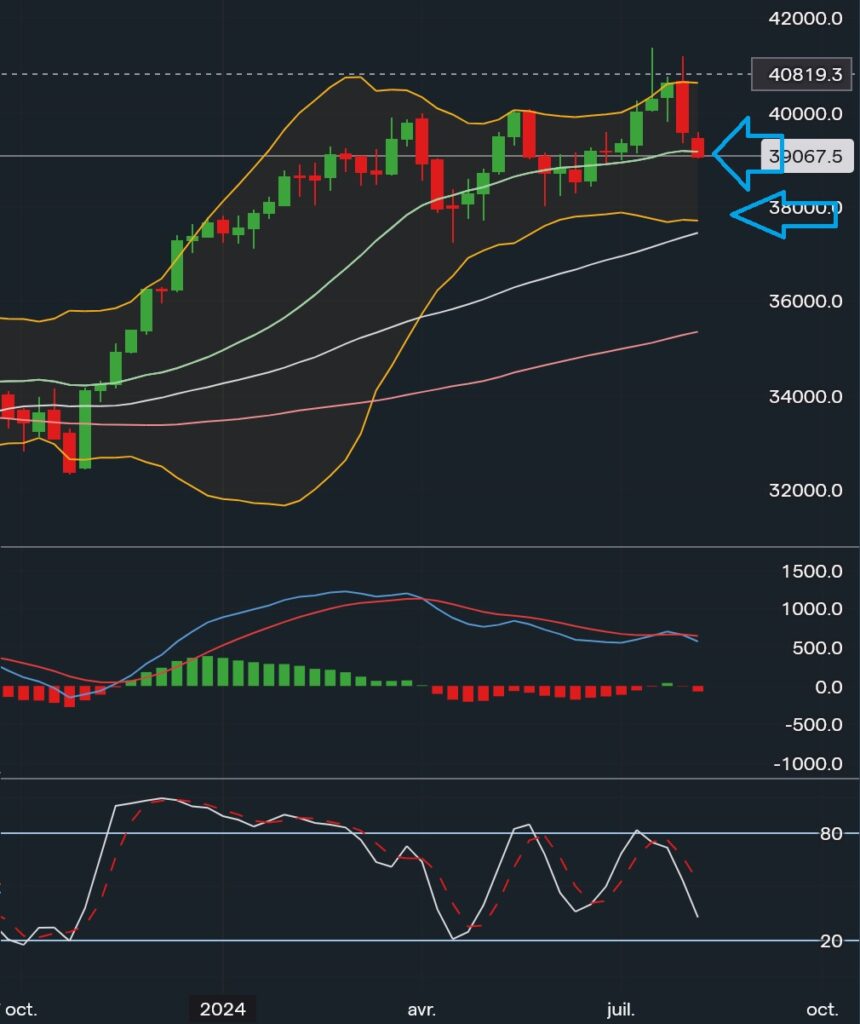Viewport: 860px width, 1024px height.
Task: Click the 32000.0 price axis value
Action: (x=805, y=490)
